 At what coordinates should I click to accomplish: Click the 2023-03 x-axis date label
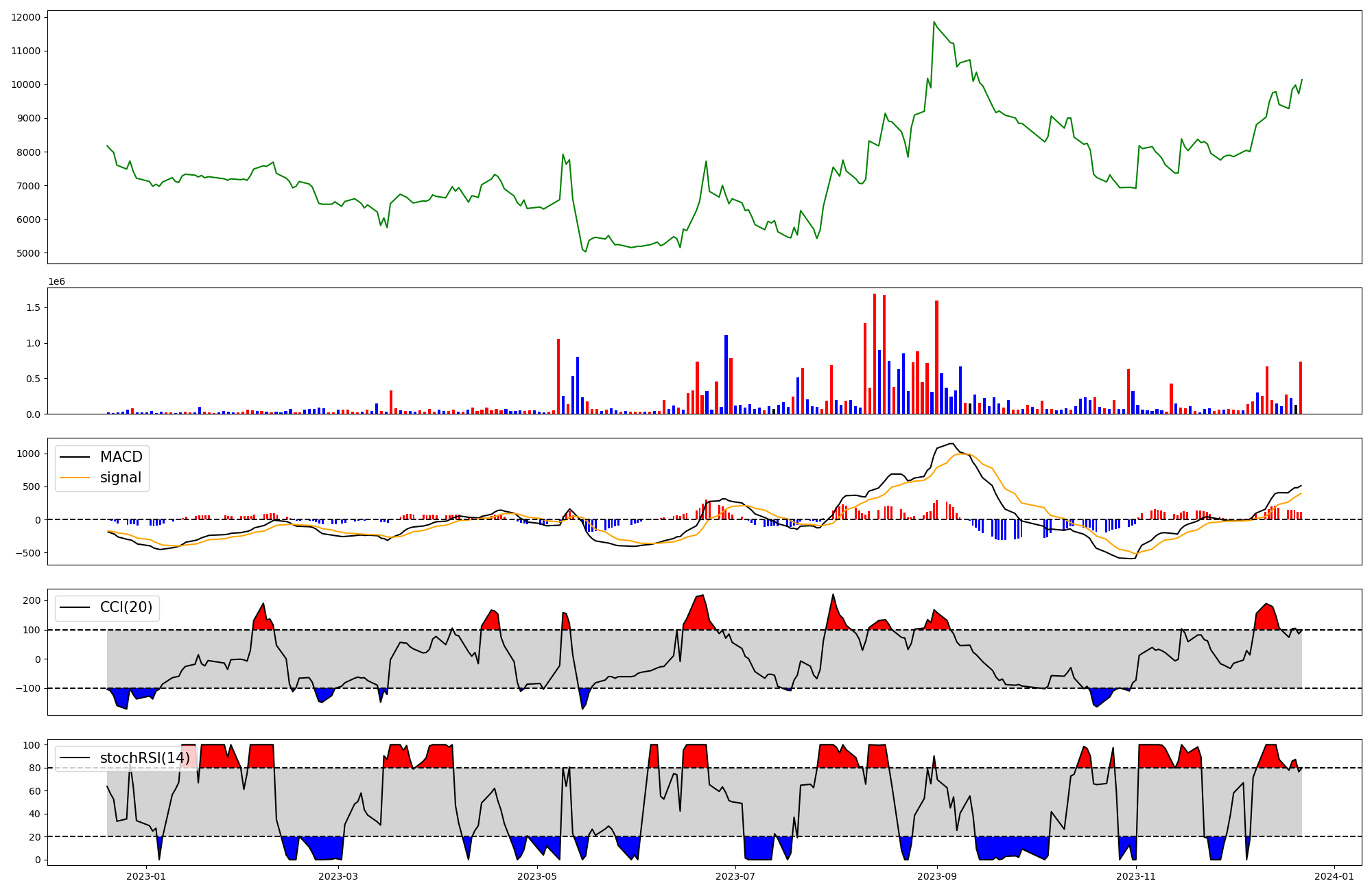click(x=338, y=876)
